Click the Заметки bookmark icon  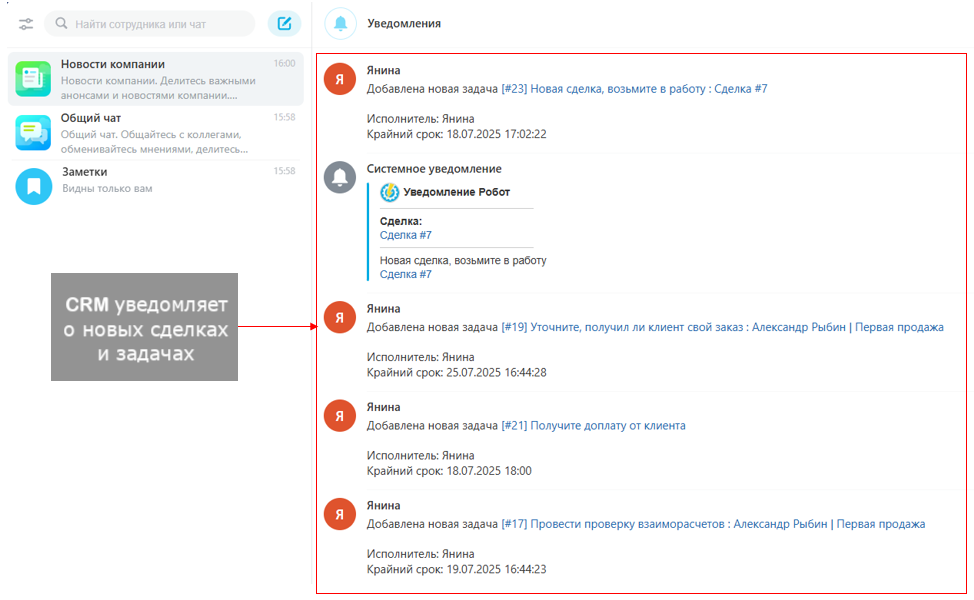pos(33,186)
